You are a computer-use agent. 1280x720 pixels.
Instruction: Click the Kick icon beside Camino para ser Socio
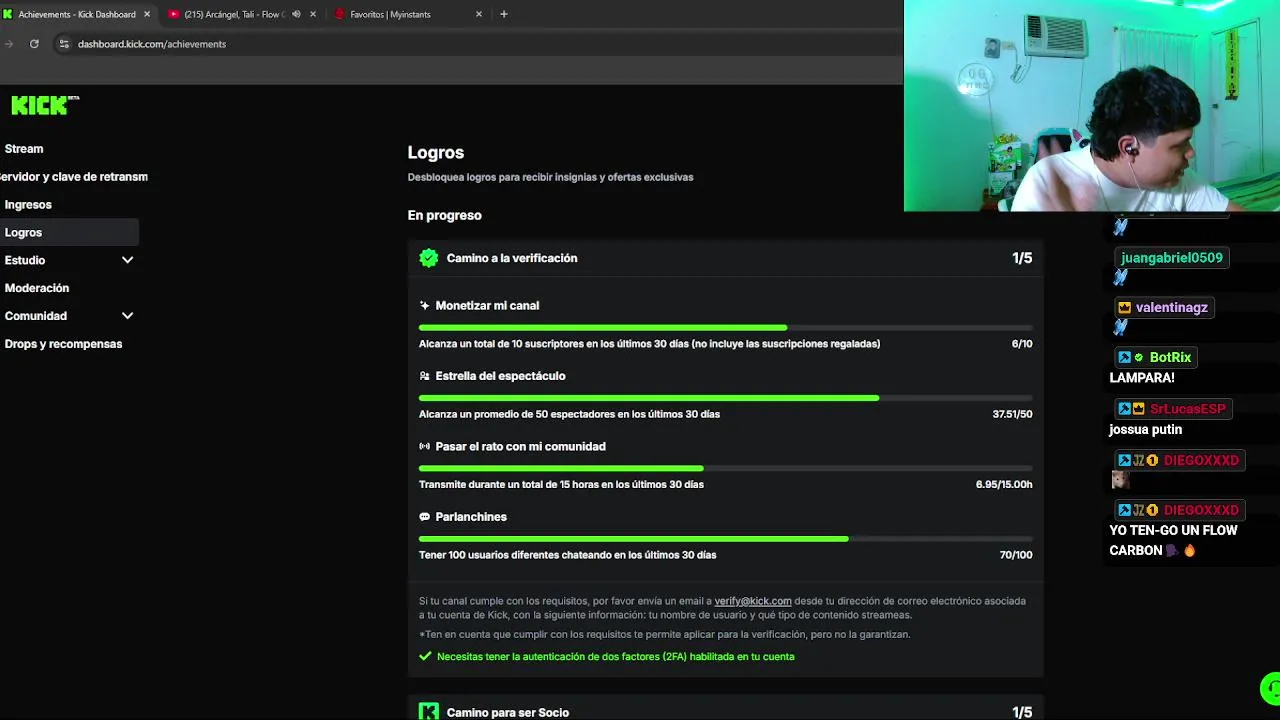[x=429, y=712]
